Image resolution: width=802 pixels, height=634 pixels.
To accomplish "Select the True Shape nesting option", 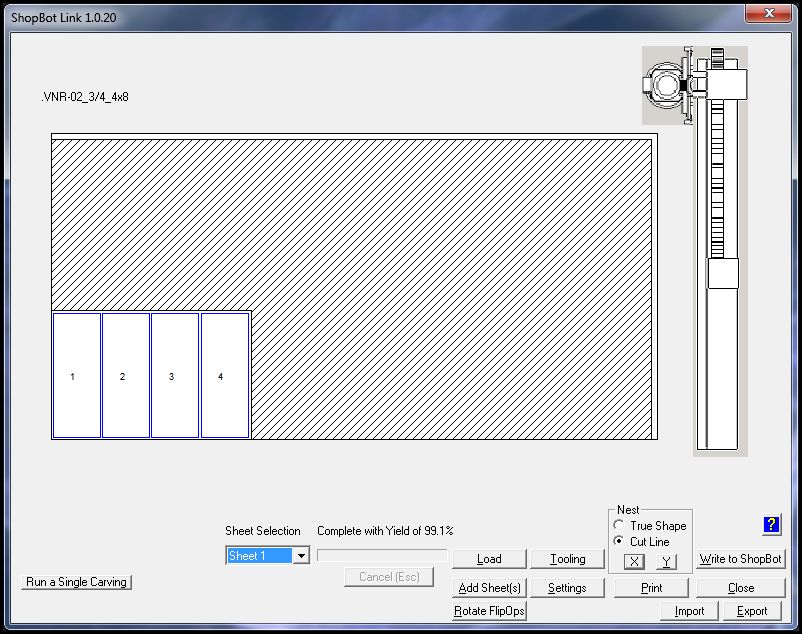I will coord(620,526).
